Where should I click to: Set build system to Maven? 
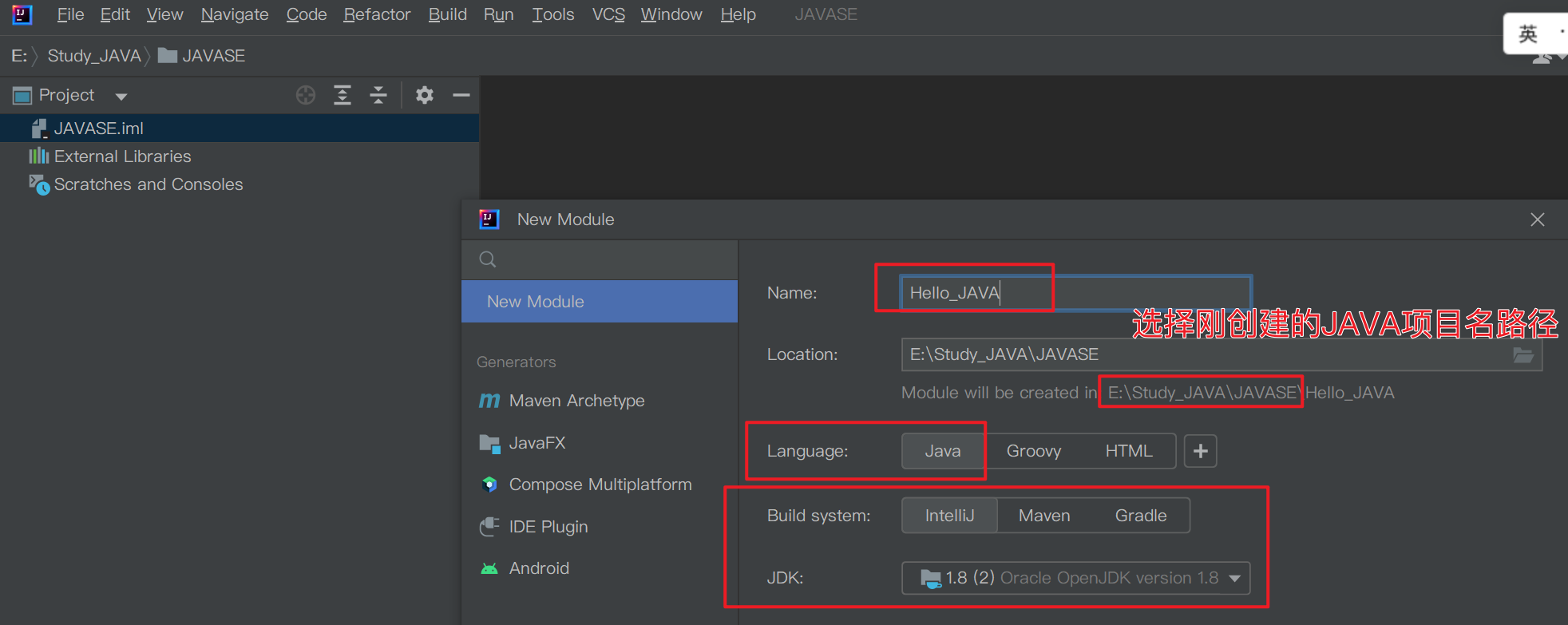pyautogui.click(x=1044, y=516)
